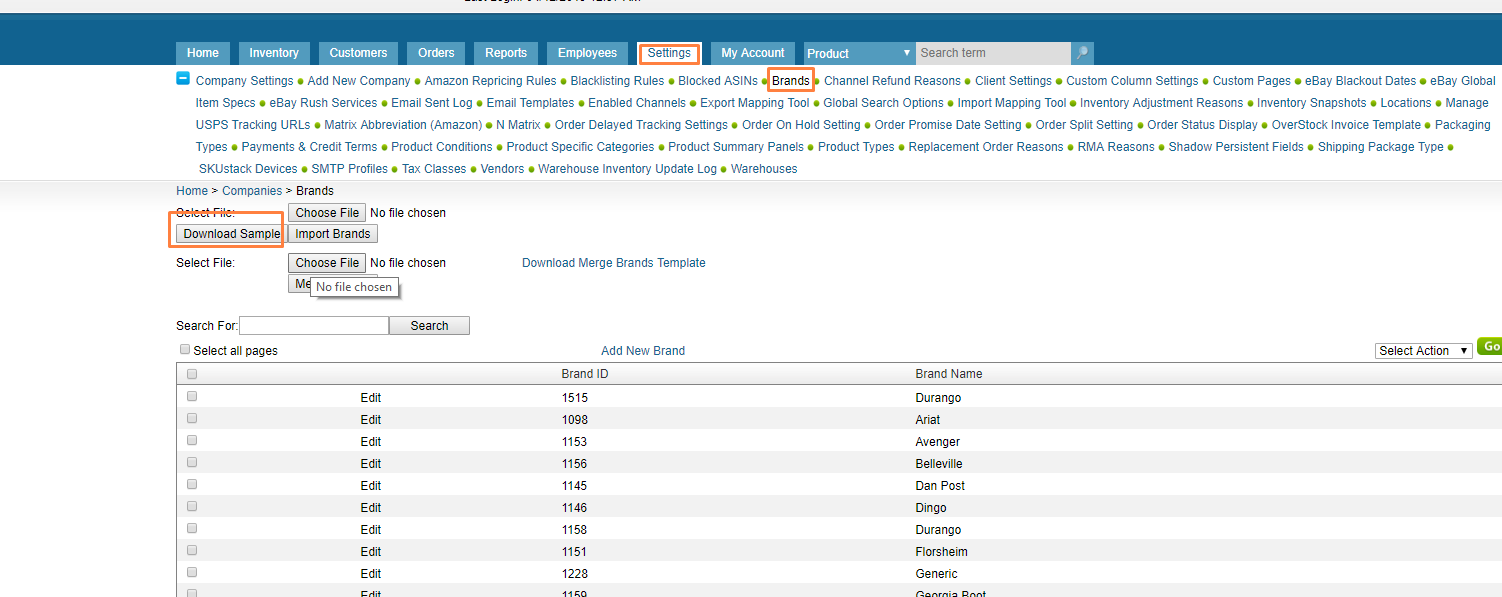Click the Choose File button beside Download Merge Brands Template
1502x597 pixels.
click(327, 263)
